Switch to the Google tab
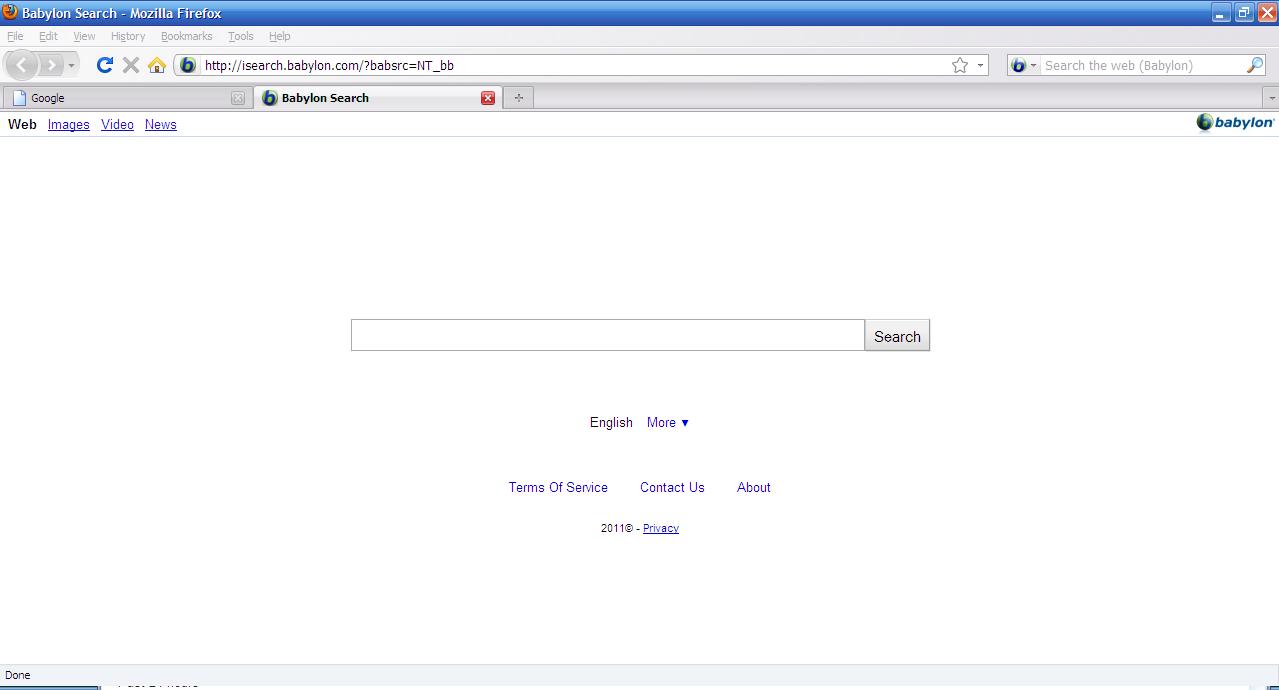1279x690 pixels. tap(120, 98)
